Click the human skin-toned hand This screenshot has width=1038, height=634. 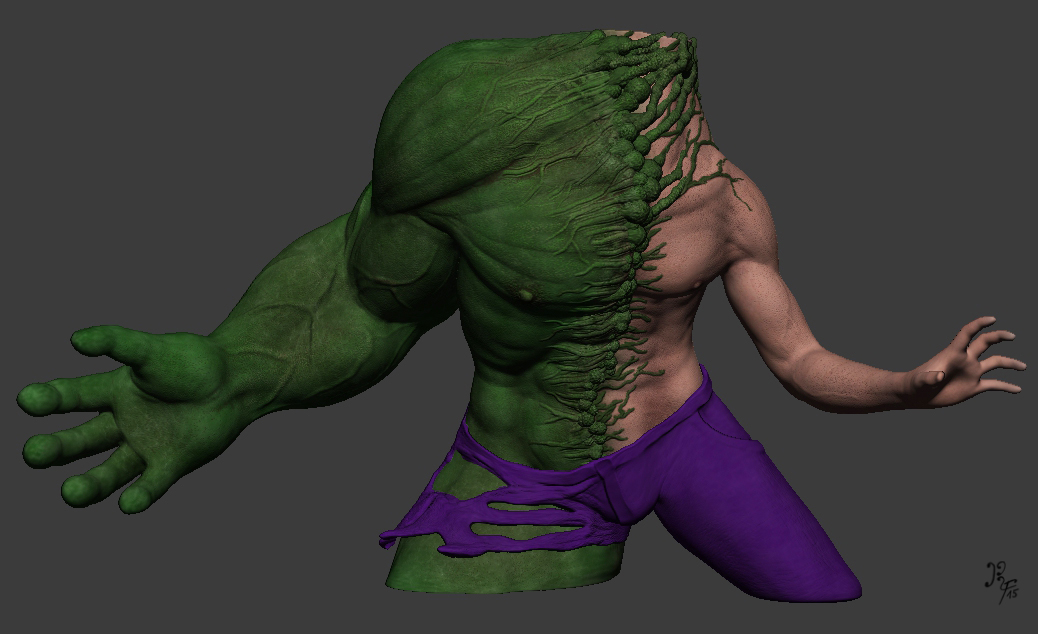click(x=963, y=364)
